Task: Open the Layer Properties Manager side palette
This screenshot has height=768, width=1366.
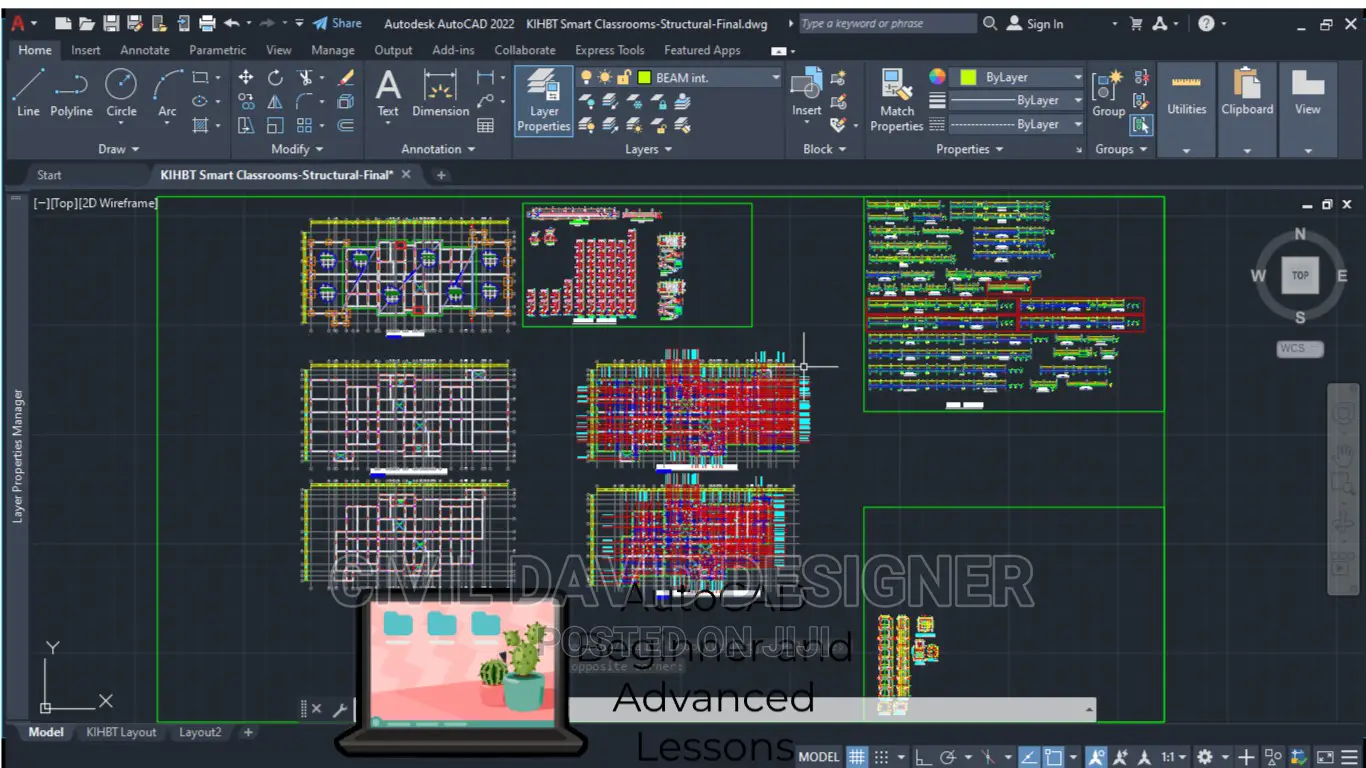Action: [x=17, y=455]
